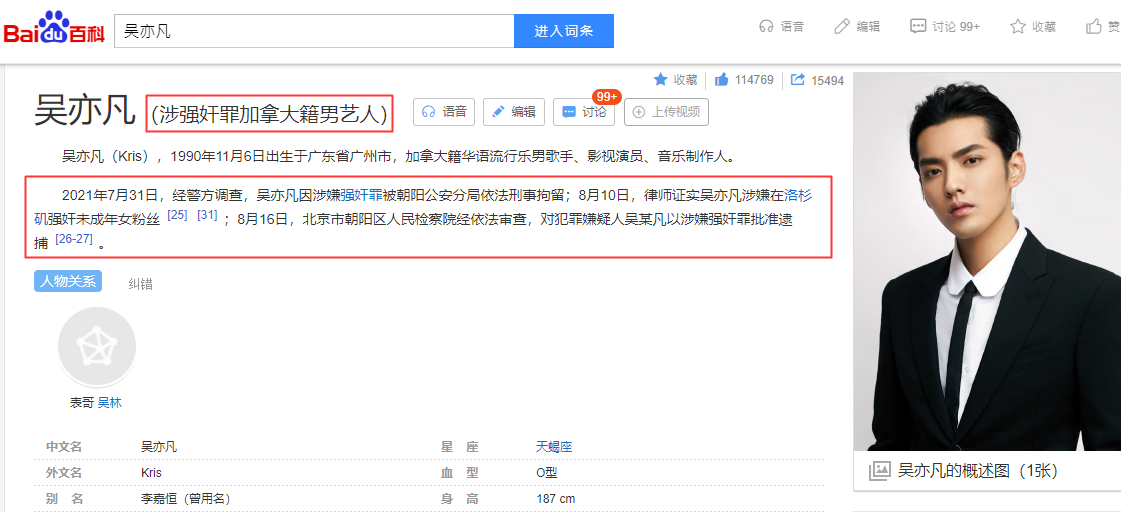The image size is (1121, 512).
Task: Open reference [31] citation
Action: click(207, 215)
